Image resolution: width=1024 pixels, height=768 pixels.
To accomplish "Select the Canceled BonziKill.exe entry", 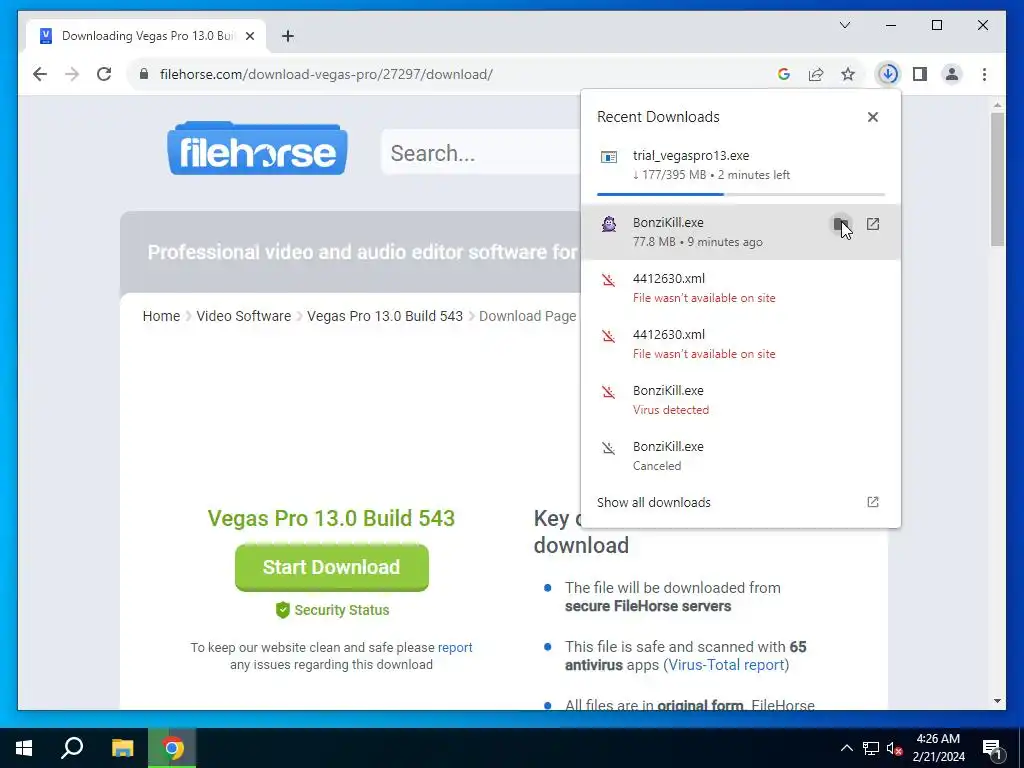I will [x=741, y=456].
